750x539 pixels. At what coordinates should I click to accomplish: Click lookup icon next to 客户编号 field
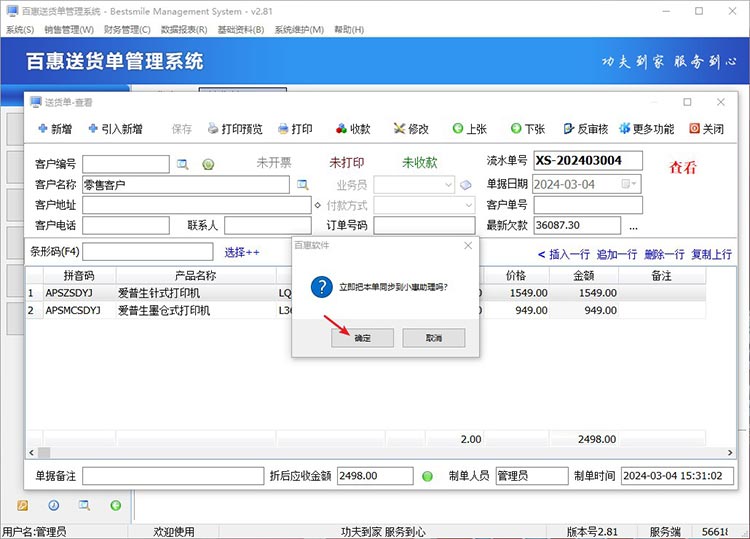(182, 164)
